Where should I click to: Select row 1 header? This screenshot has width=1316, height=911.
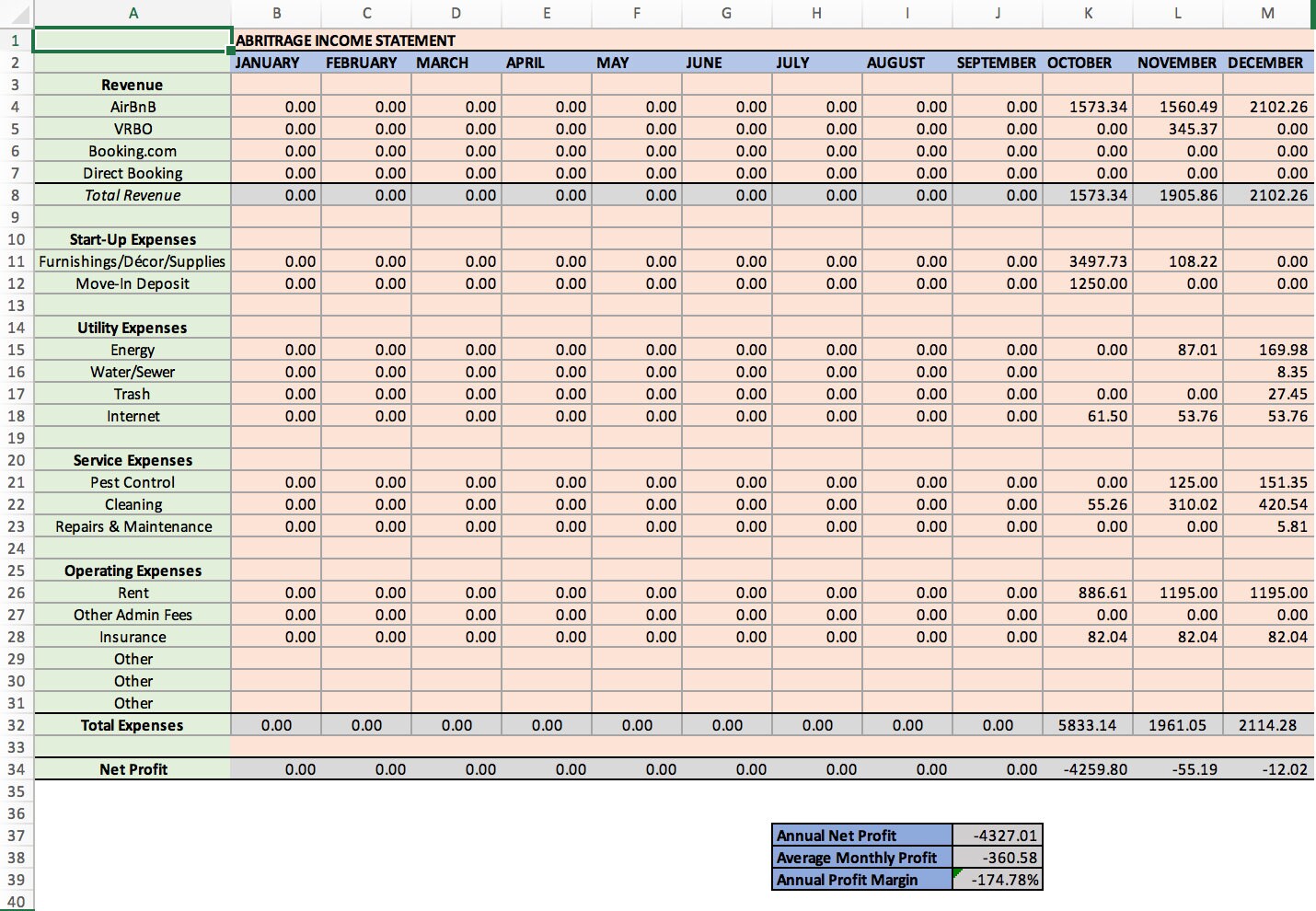click(16, 40)
